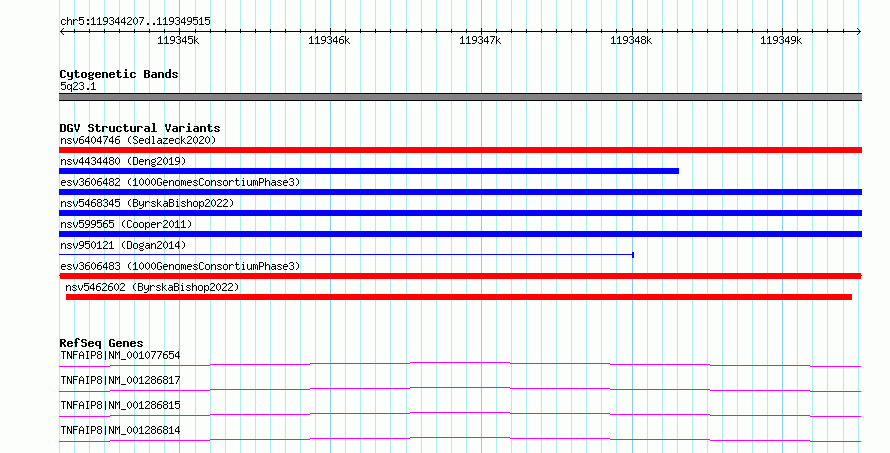Click the magenta line for NM_001286814

click(x=460, y=439)
